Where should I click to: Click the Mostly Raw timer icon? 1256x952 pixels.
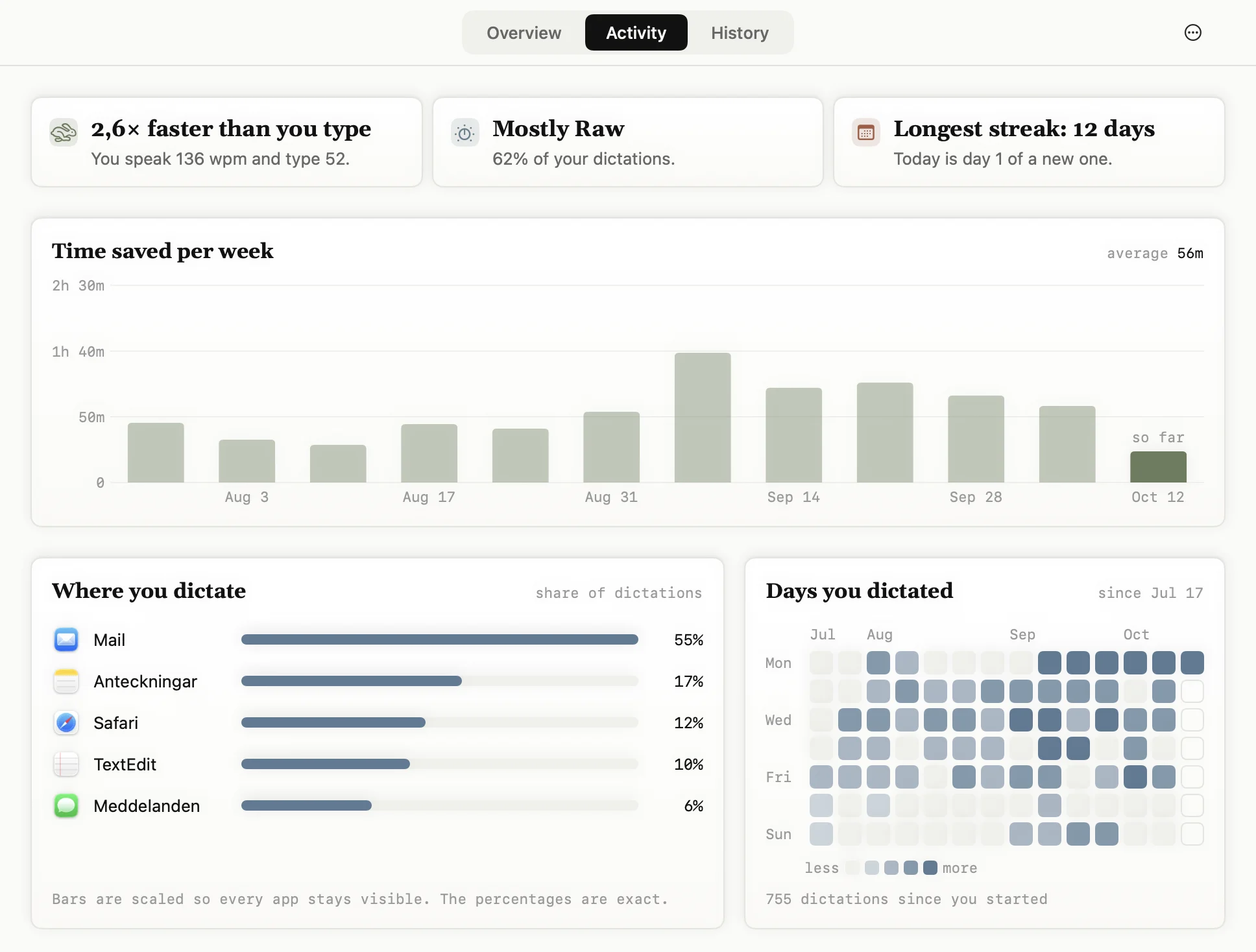465,133
